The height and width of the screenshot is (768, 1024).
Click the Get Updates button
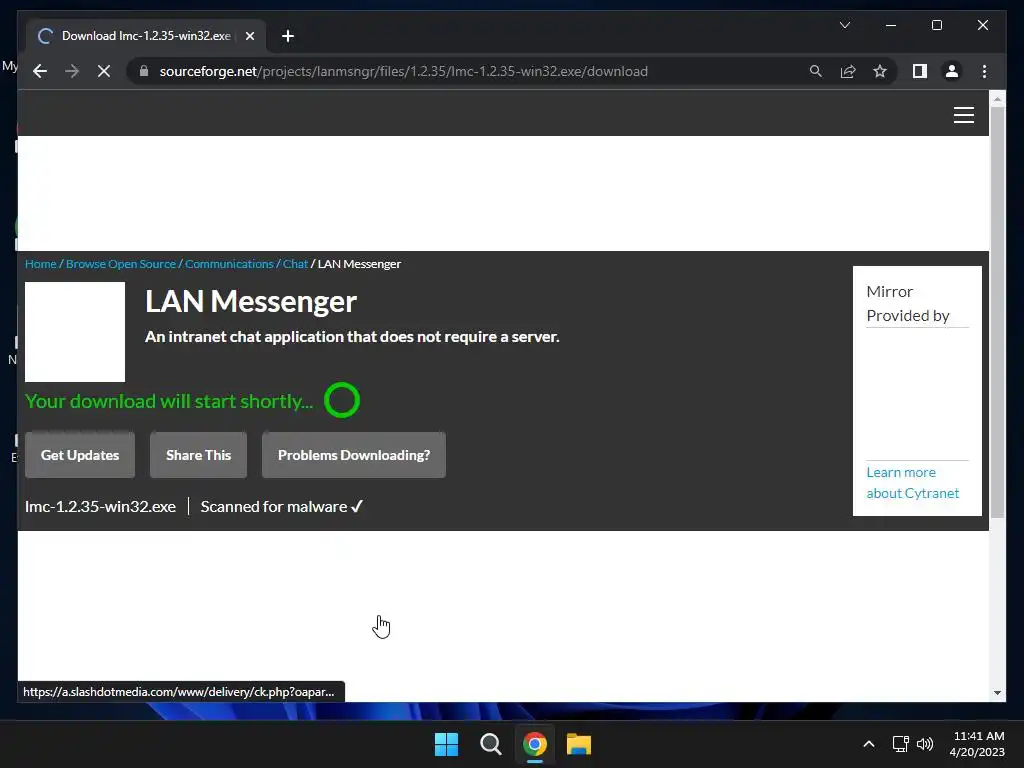80,455
